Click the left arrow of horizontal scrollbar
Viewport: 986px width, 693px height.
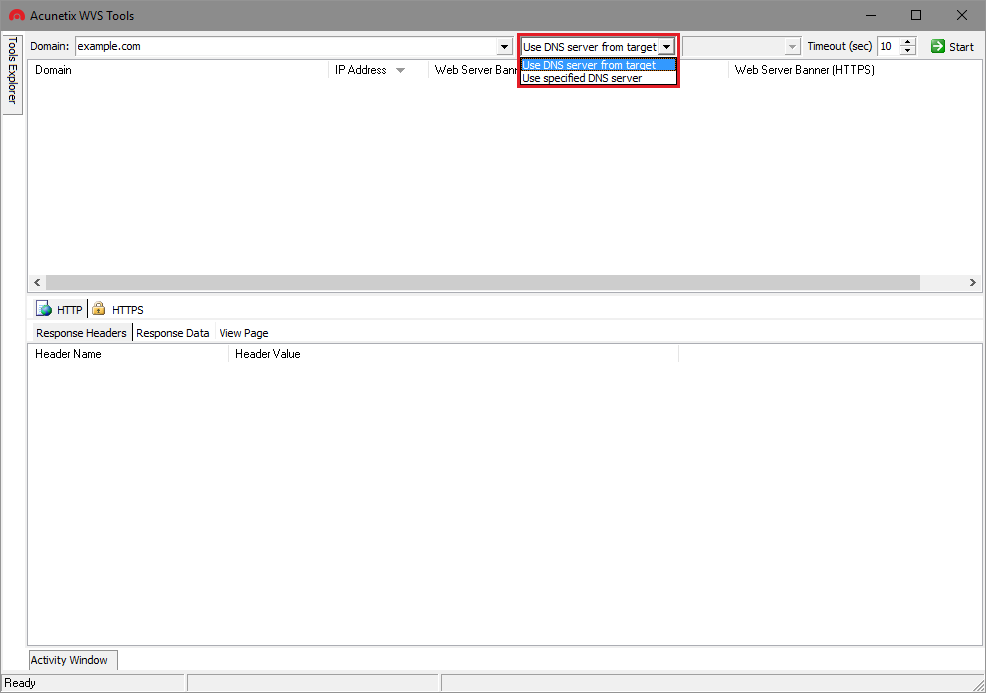tap(37, 283)
